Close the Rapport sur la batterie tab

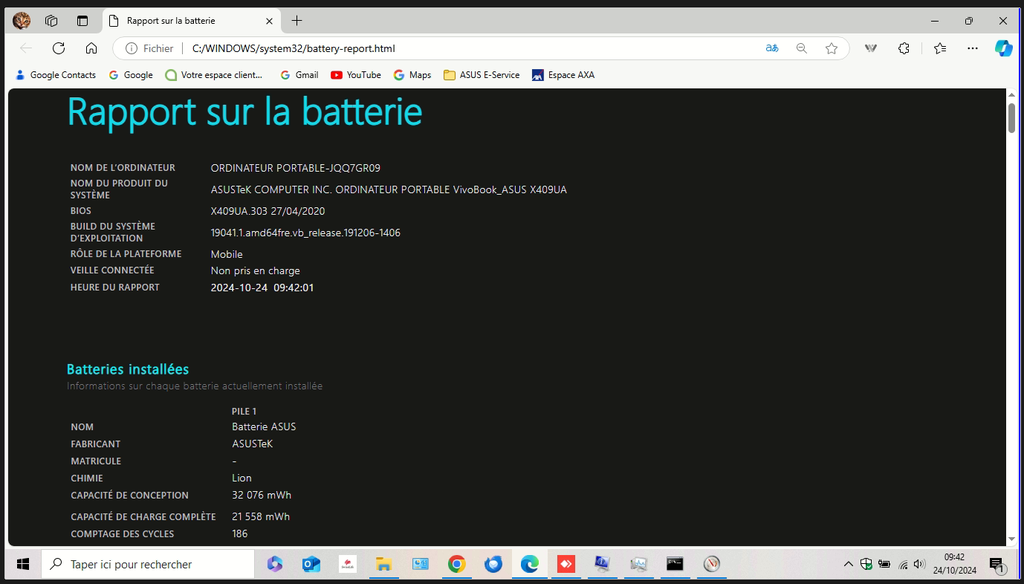(270, 21)
